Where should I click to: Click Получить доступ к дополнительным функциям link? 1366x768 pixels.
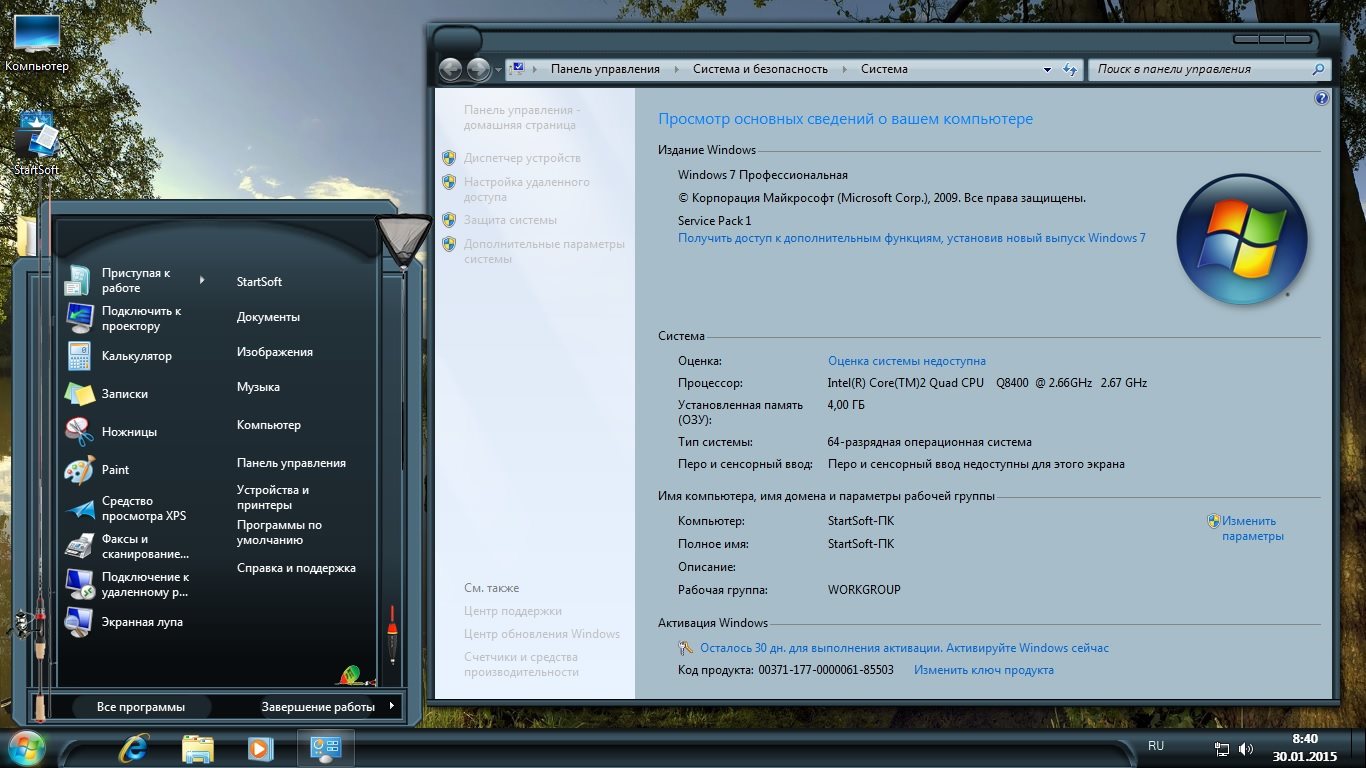click(912, 238)
